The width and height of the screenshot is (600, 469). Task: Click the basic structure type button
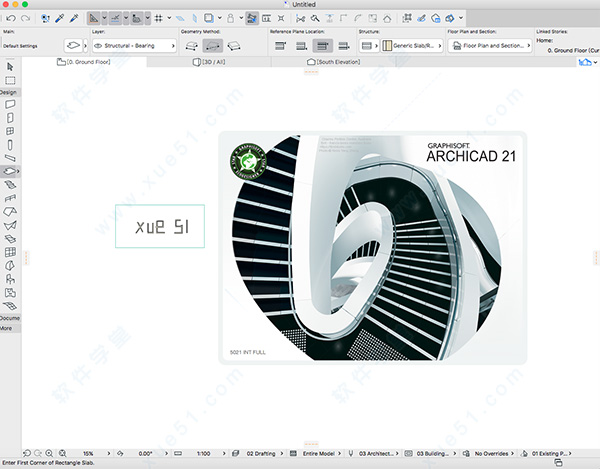click(x=369, y=46)
